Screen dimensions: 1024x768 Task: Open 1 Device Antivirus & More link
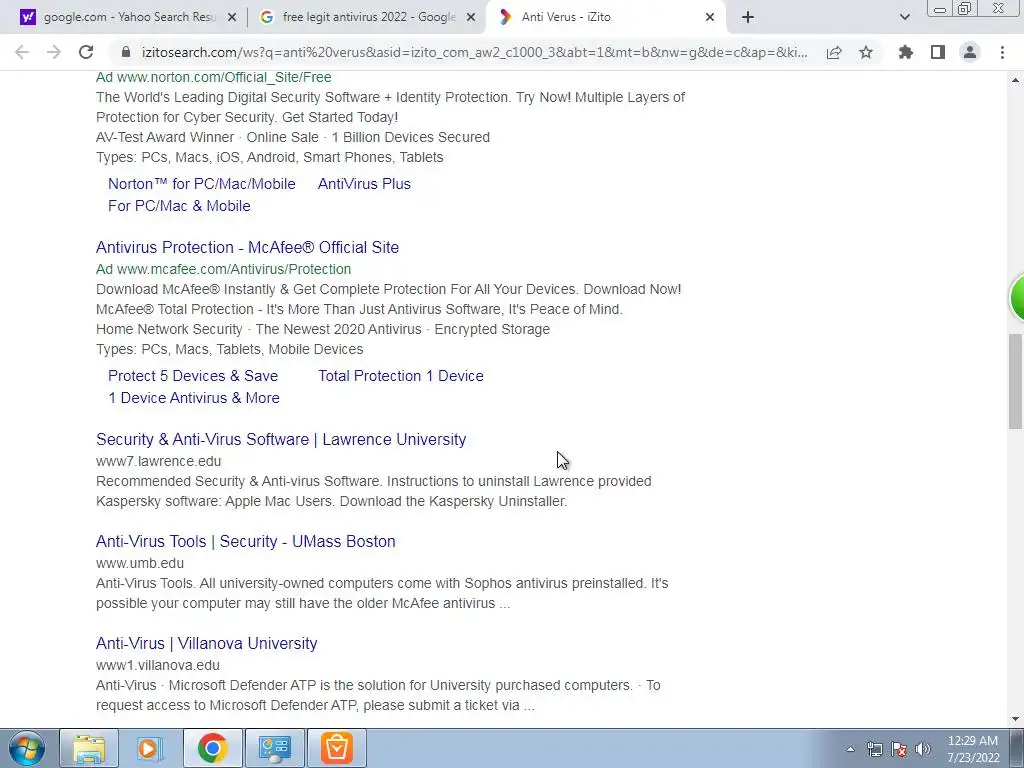(194, 398)
